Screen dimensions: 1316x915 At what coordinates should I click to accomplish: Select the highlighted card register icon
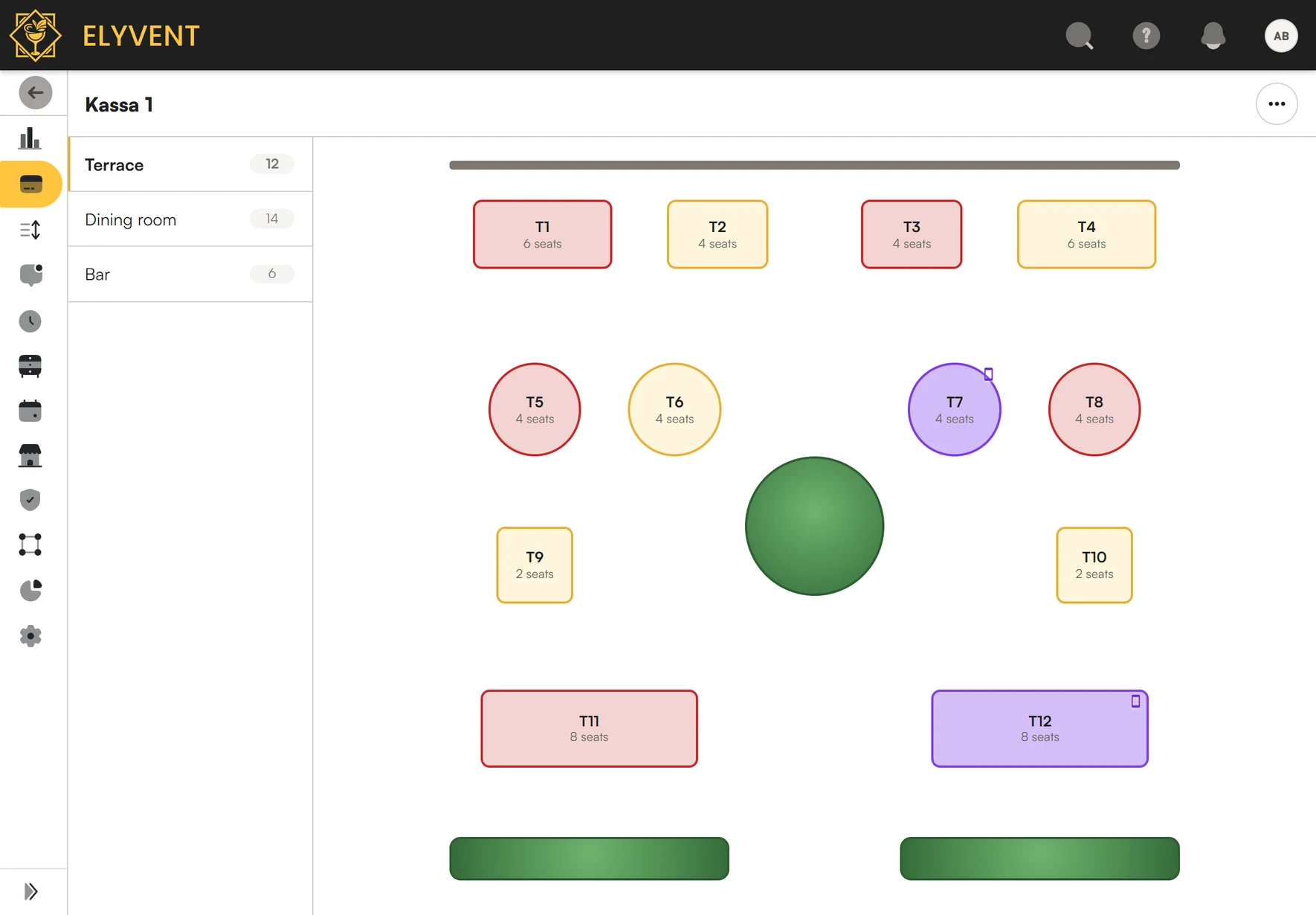pyautogui.click(x=30, y=184)
